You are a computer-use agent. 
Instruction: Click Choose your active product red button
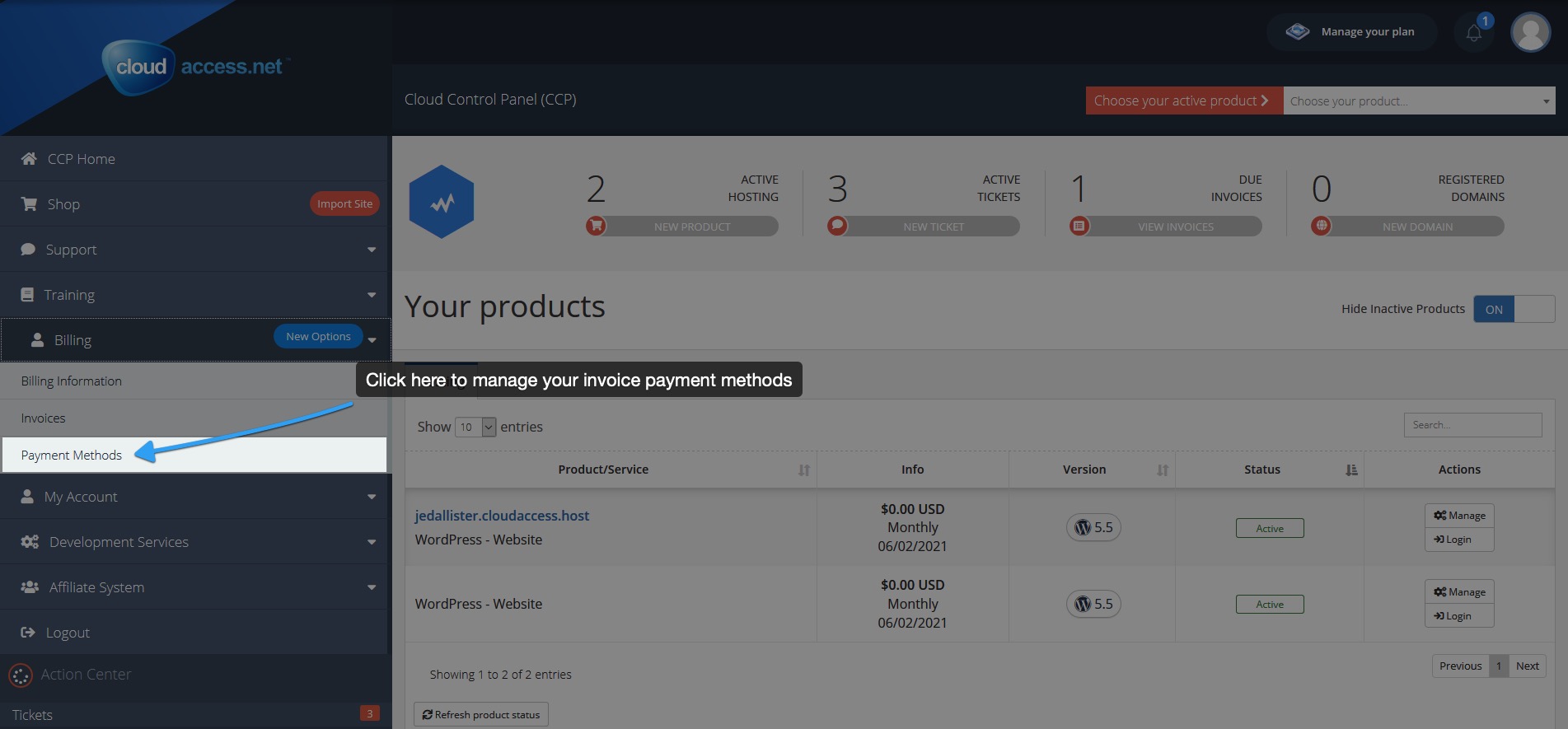(1184, 100)
